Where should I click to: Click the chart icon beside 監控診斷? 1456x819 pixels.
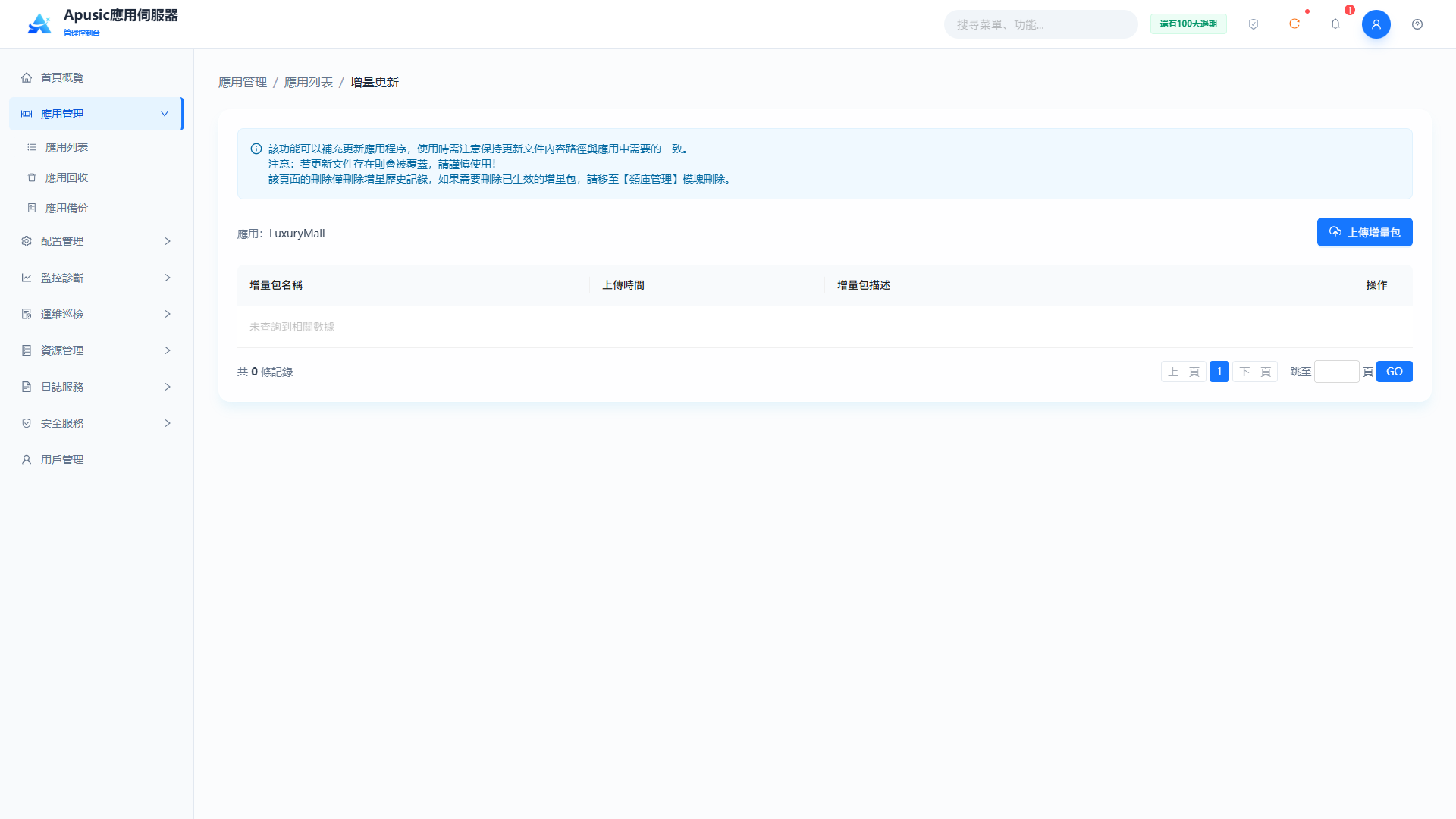tap(27, 278)
